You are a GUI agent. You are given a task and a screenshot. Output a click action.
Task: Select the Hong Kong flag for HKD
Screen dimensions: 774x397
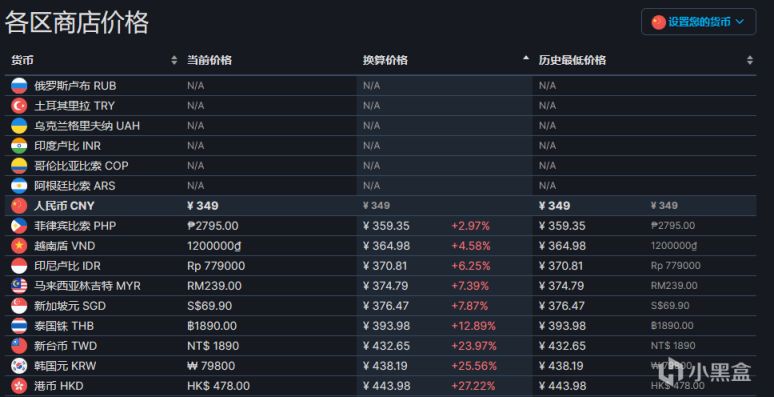tap(19, 386)
